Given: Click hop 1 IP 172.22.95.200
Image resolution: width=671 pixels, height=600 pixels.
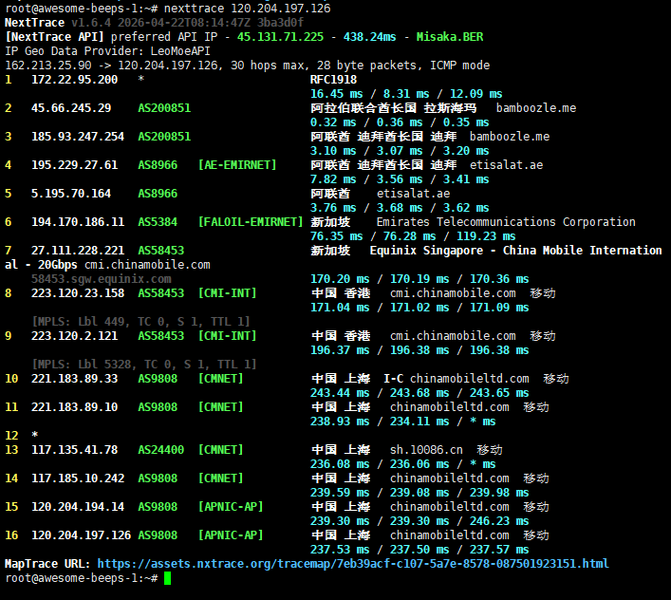Looking at the screenshot, I should [74, 80].
